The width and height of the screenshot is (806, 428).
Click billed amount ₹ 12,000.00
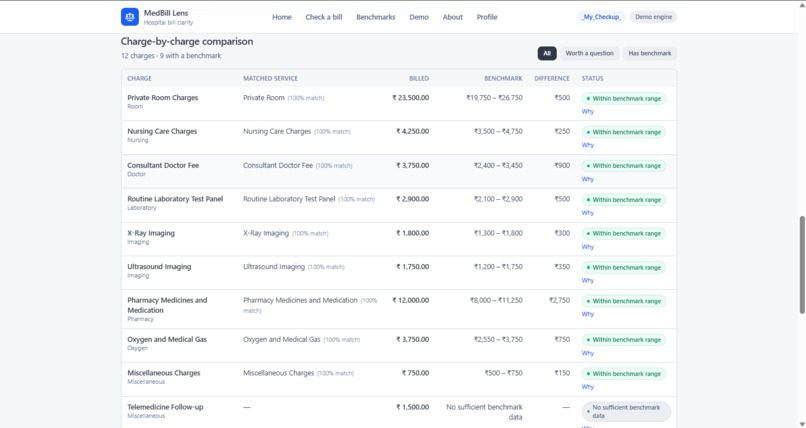point(410,300)
